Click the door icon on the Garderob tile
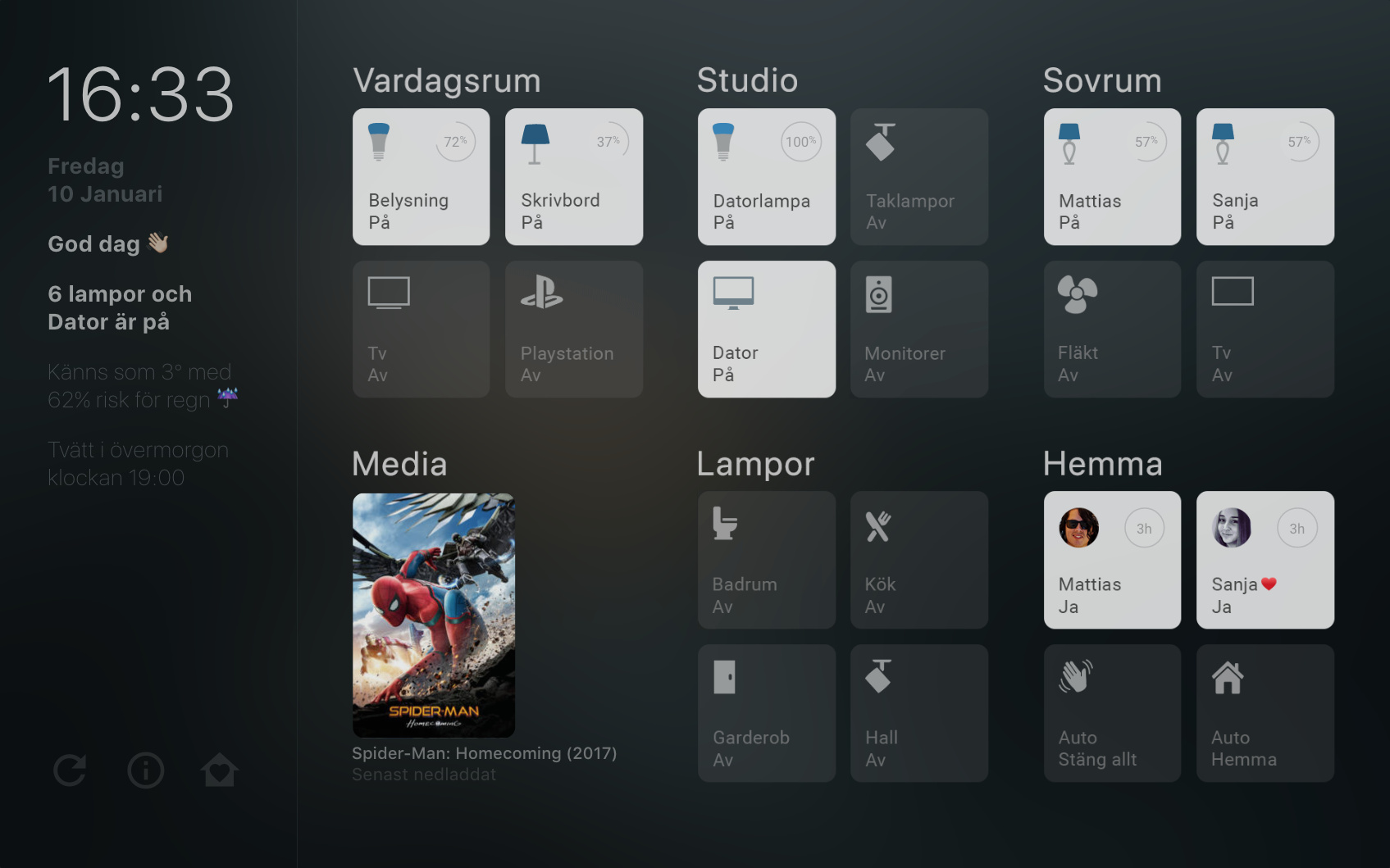This screenshot has width=1390, height=868. [725, 677]
